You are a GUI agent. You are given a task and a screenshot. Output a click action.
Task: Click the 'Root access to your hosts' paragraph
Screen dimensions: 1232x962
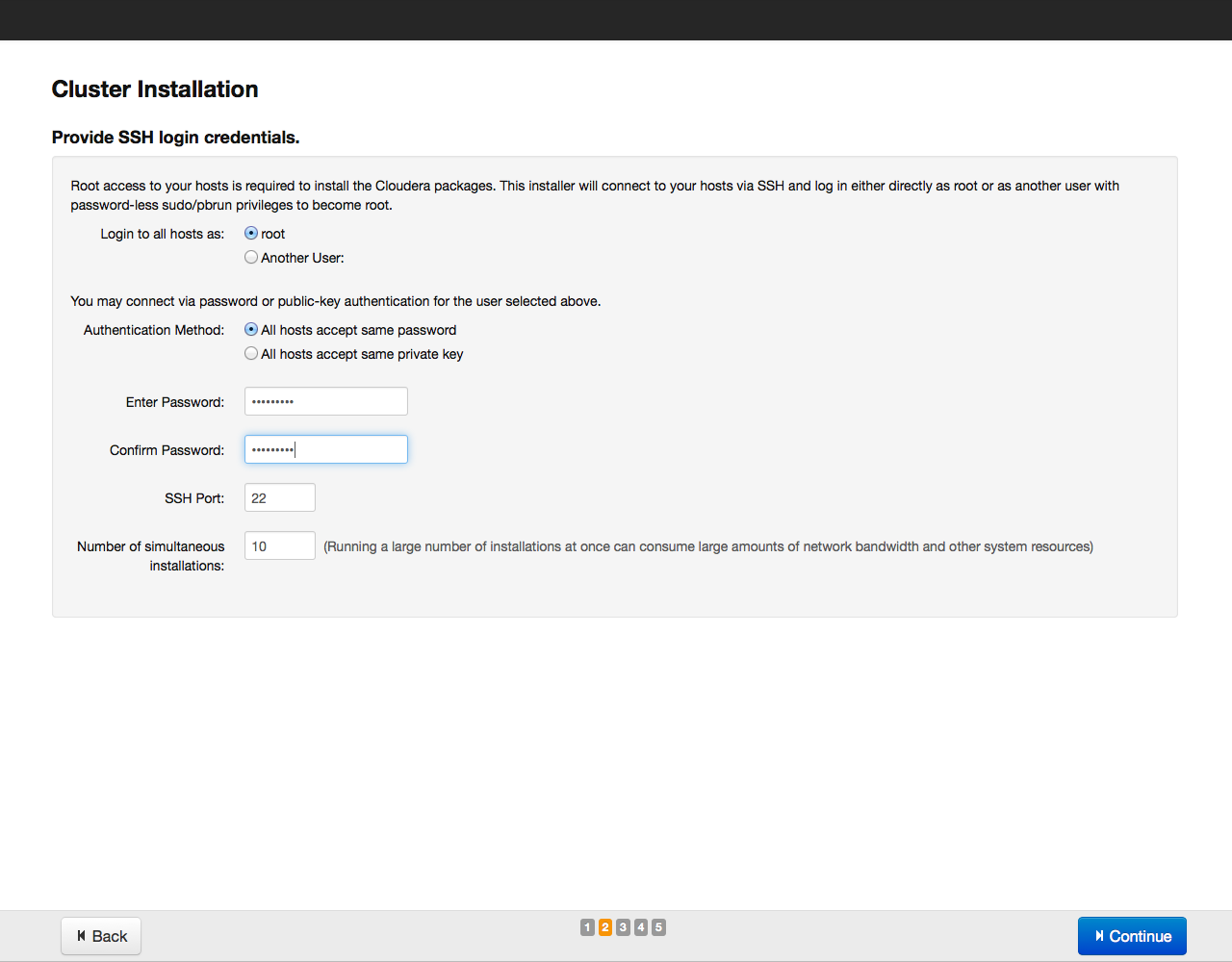pos(595,195)
